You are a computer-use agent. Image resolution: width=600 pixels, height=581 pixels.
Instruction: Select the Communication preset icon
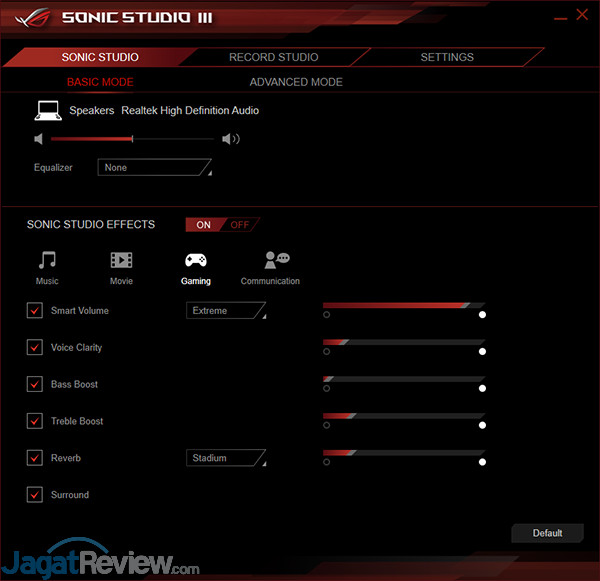click(277, 260)
